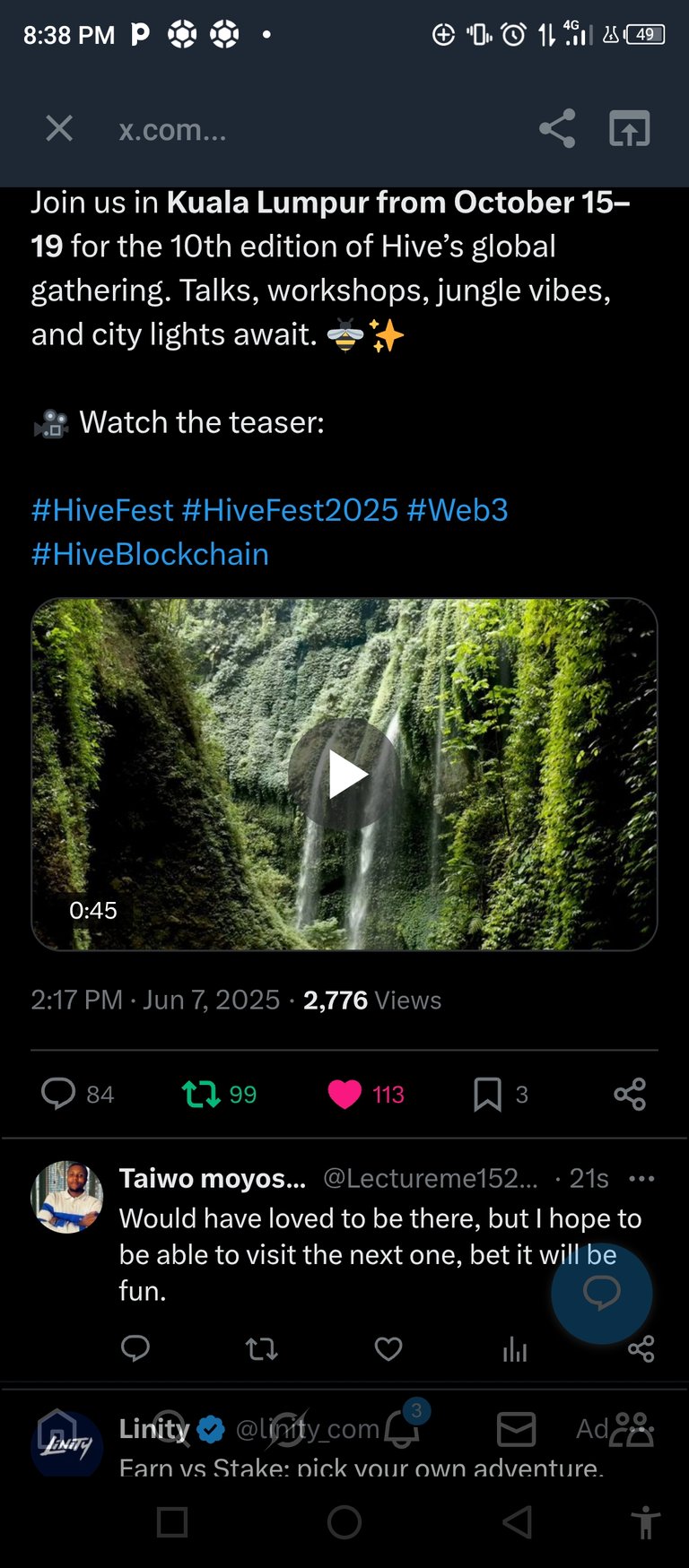The height and width of the screenshot is (1568, 689).
Task: Open page in external browser app
Action: [x=630, y=129]
